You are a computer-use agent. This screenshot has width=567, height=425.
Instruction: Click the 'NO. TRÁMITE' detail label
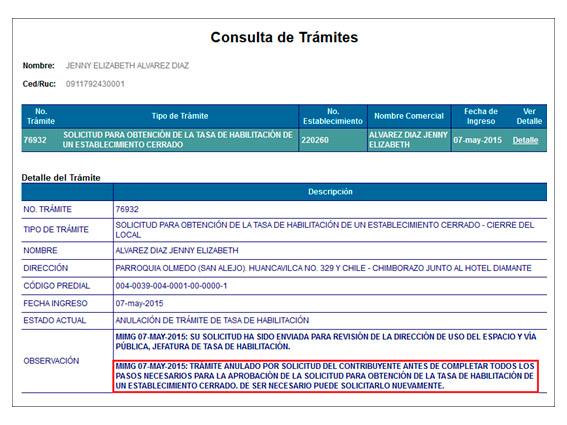coord(47,209)
